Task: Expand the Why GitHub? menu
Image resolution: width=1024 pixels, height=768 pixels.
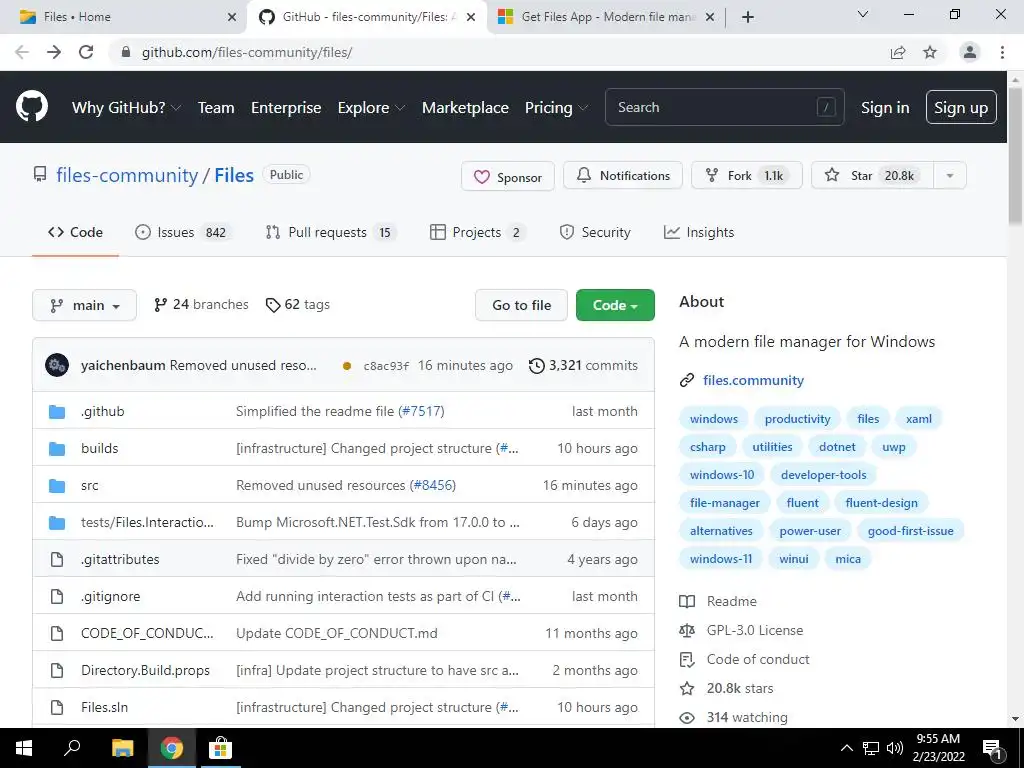Action: [126, 107]
